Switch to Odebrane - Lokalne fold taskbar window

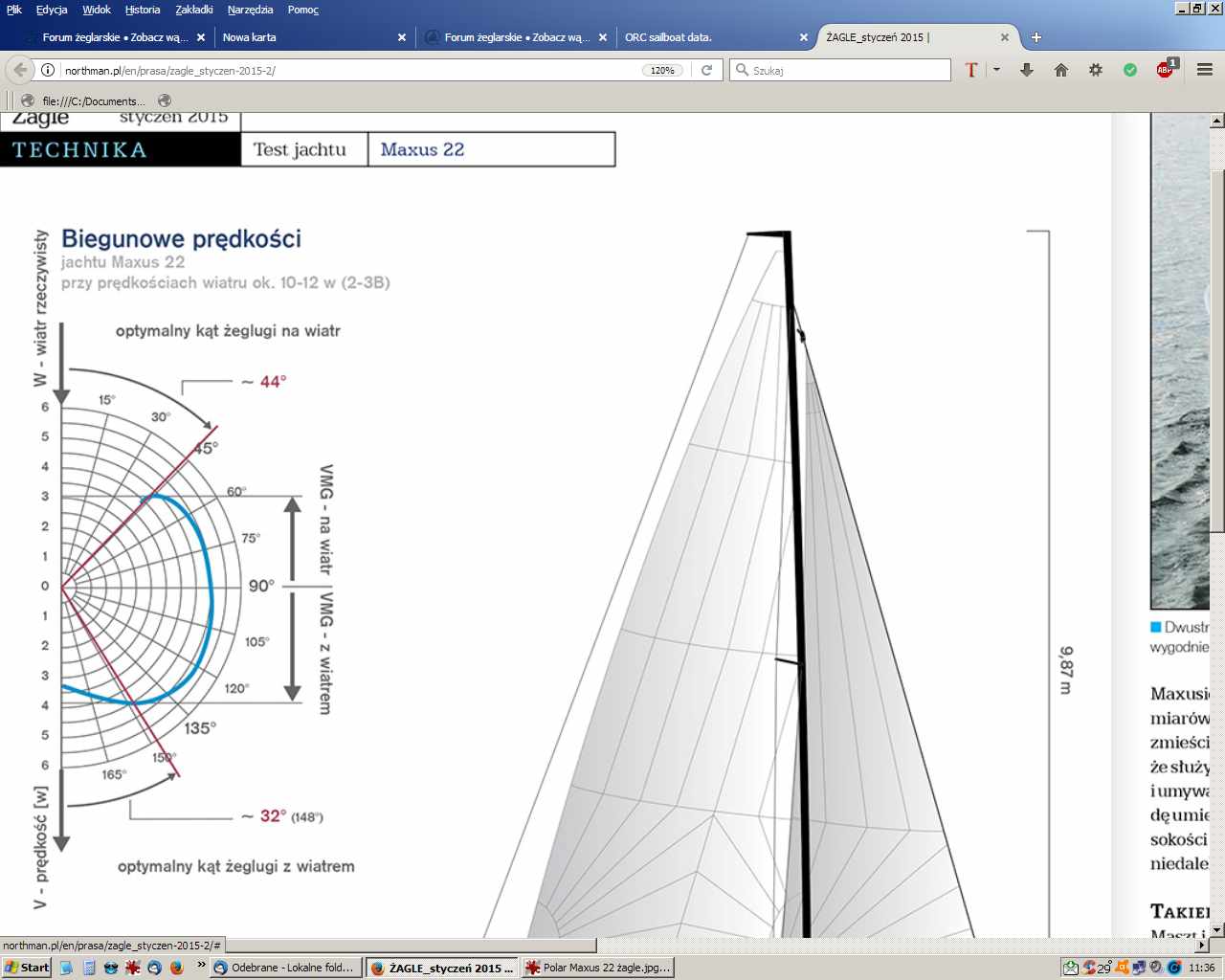click(x=286, y=968)
